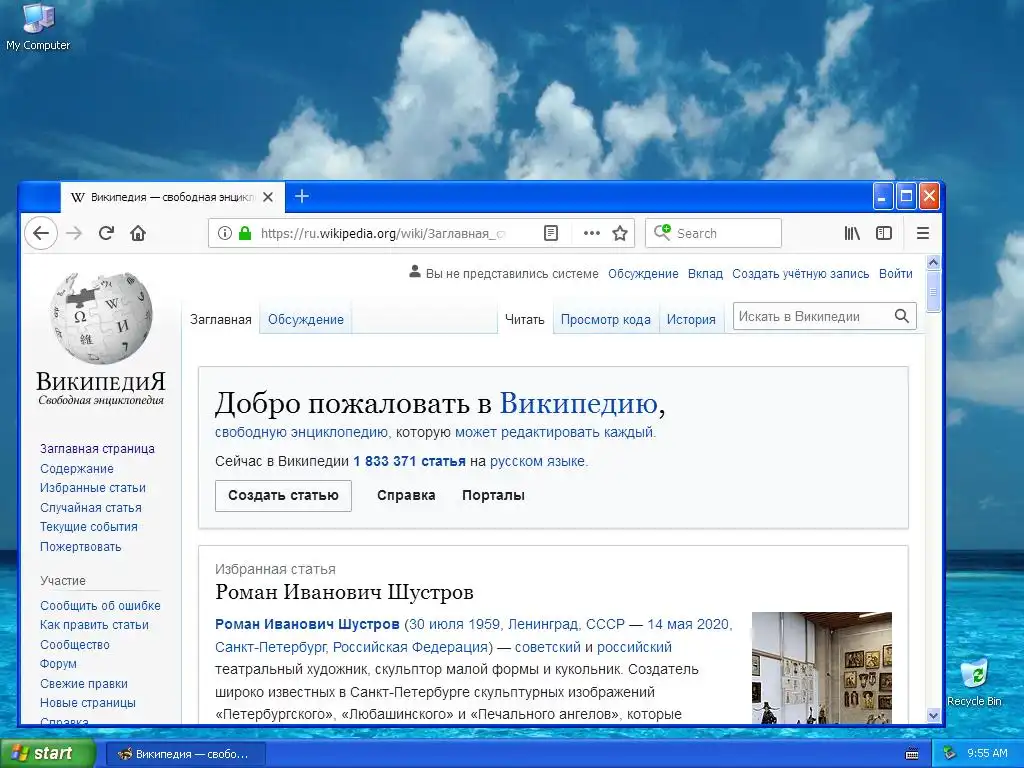Open the Справка button in welcome box
Viewport: 1024px width, 768px height.
(406, 496)
